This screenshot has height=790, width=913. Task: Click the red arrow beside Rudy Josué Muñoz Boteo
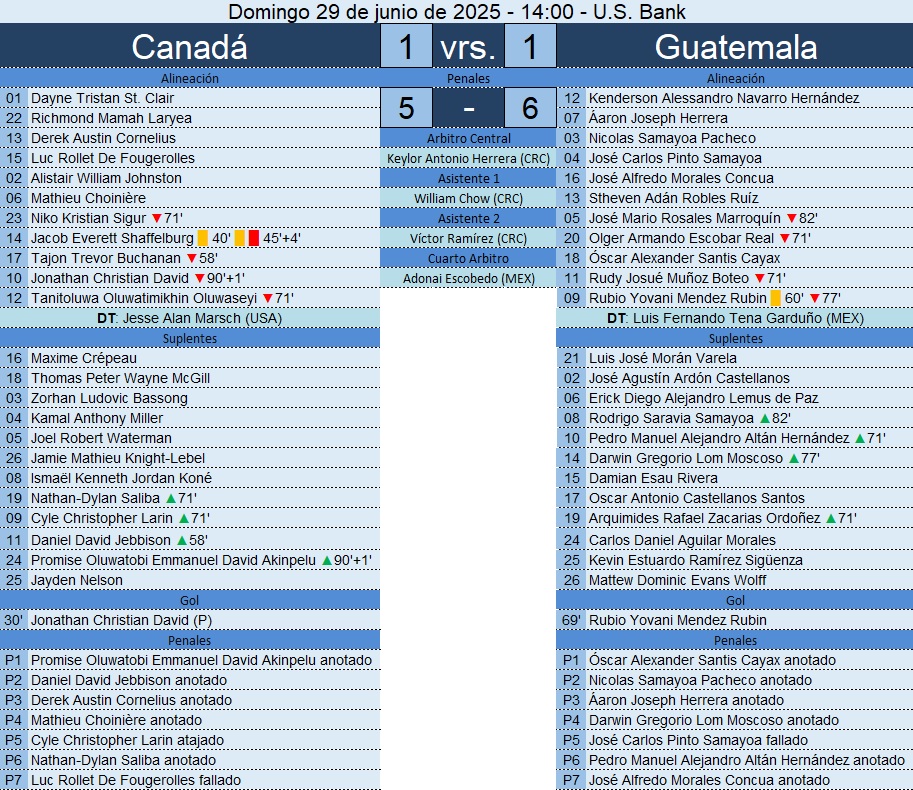(x=758, y=278)
